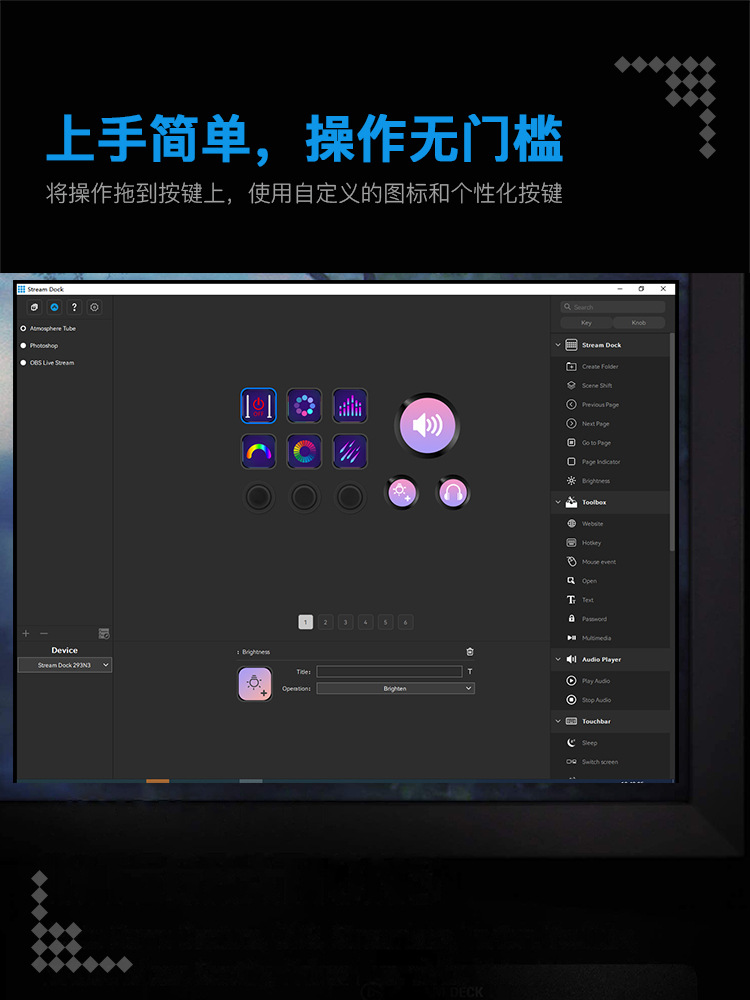
Task: Select the third empty knob slot
Action: click(349, 497)
